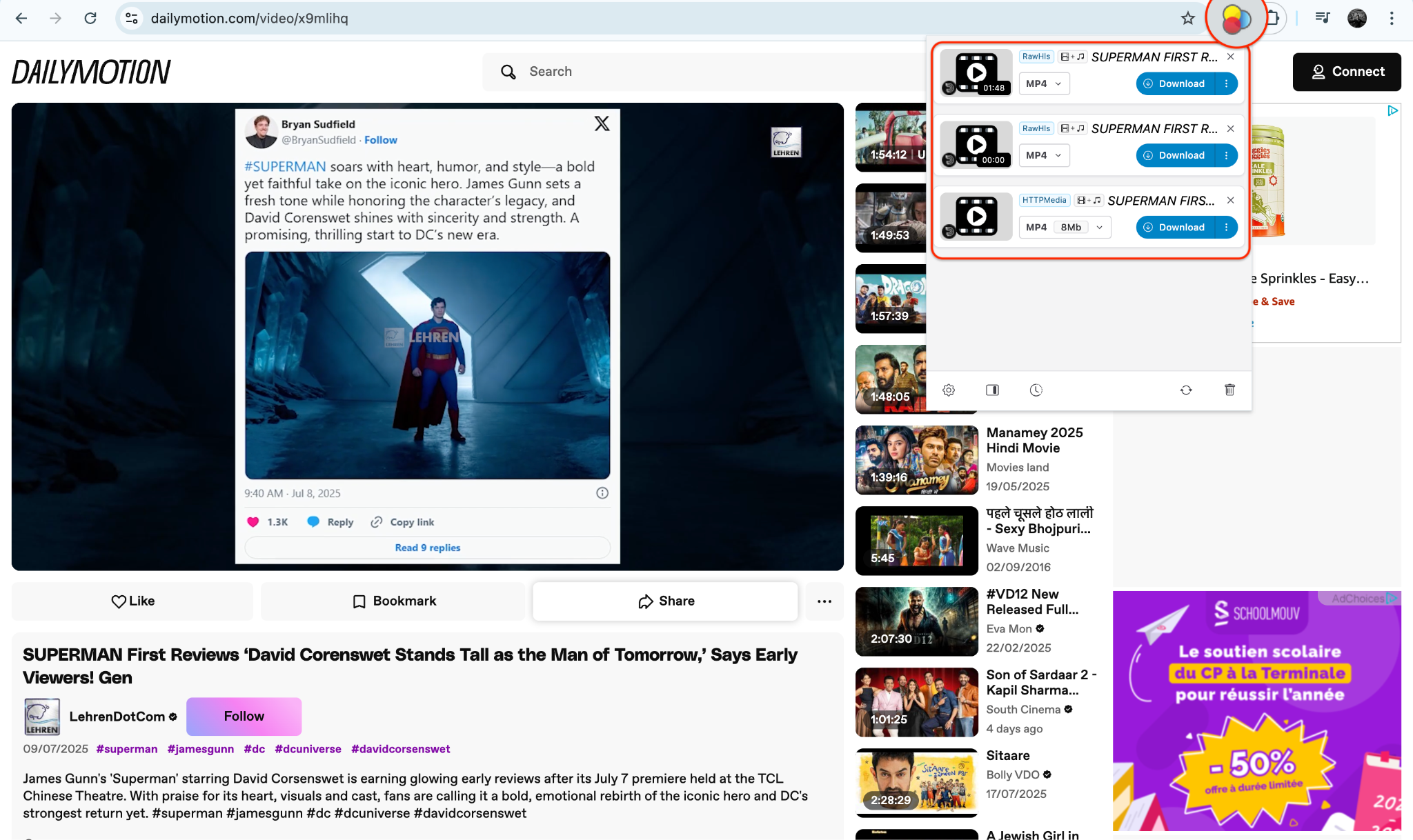
Task: Click the media downloader extension icon in toolbar
Action: tap(1236, 19)
